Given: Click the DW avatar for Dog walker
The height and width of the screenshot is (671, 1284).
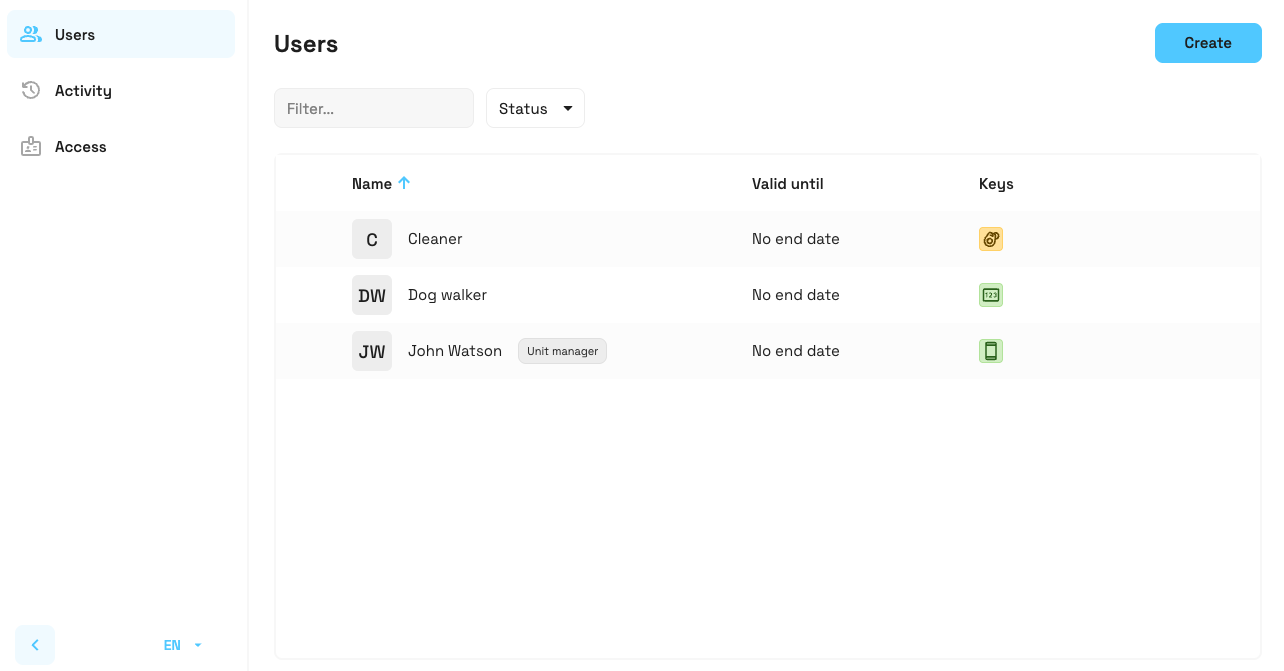Looking at the screenshot, I should coord(372,295).
